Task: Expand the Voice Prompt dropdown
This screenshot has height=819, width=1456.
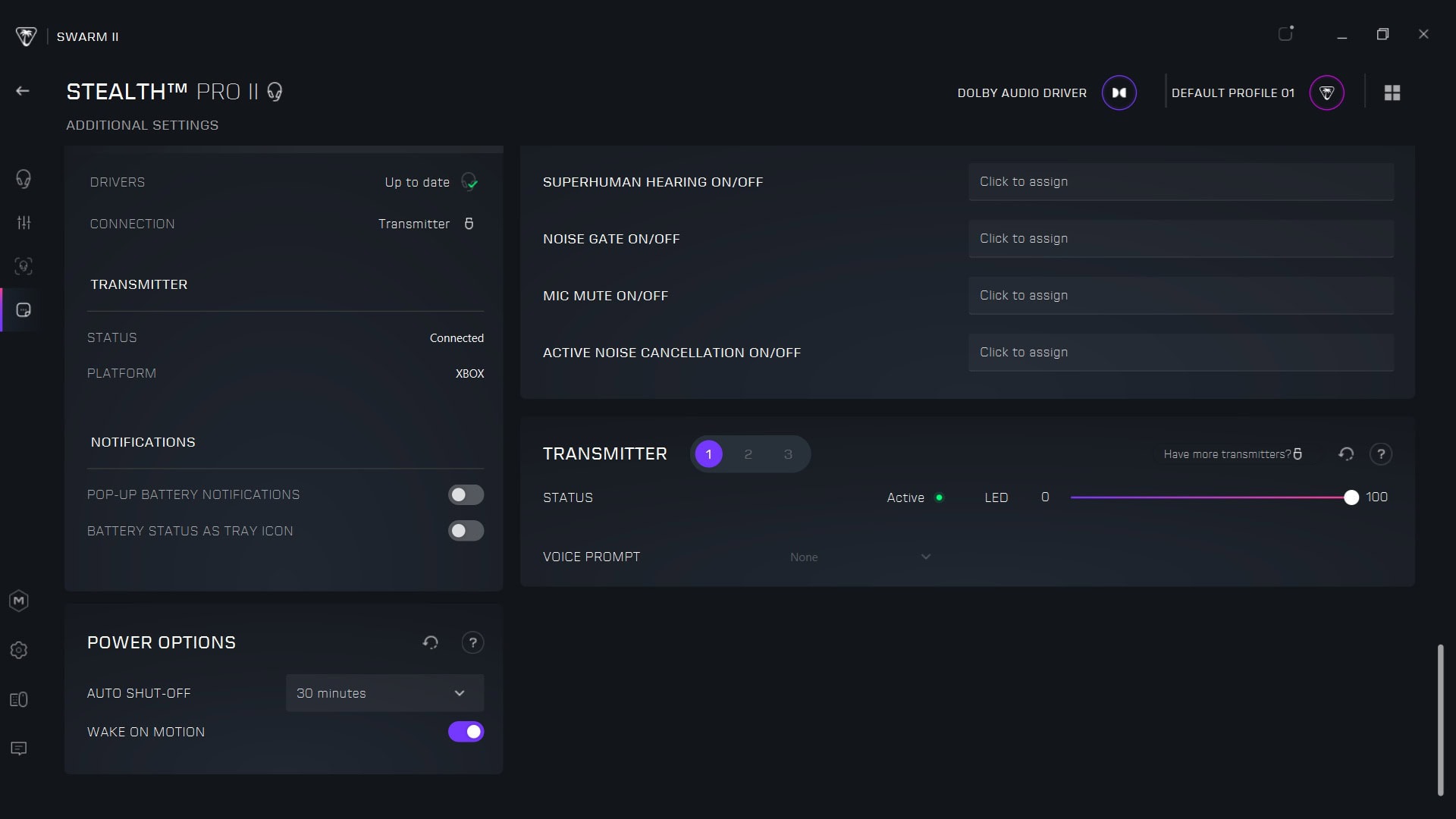Action: point(860,557)
